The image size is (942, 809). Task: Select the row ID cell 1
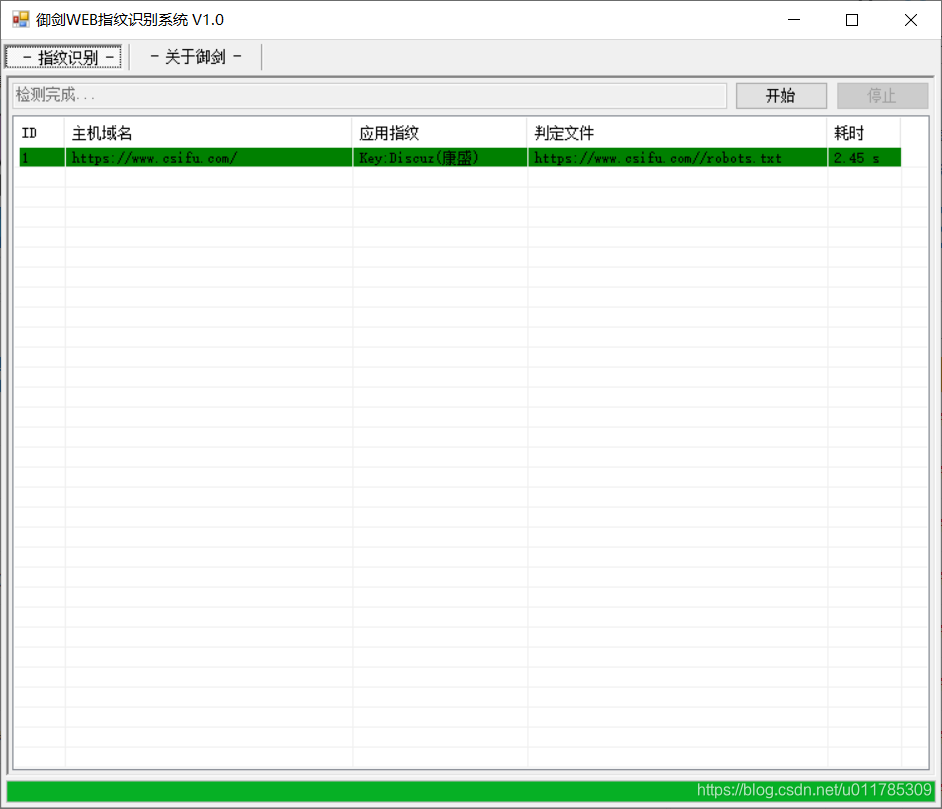42,158
